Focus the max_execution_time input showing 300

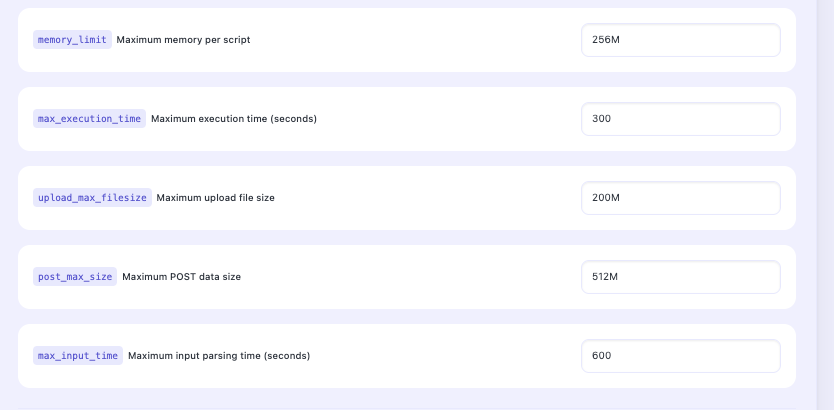pos(680,119)
